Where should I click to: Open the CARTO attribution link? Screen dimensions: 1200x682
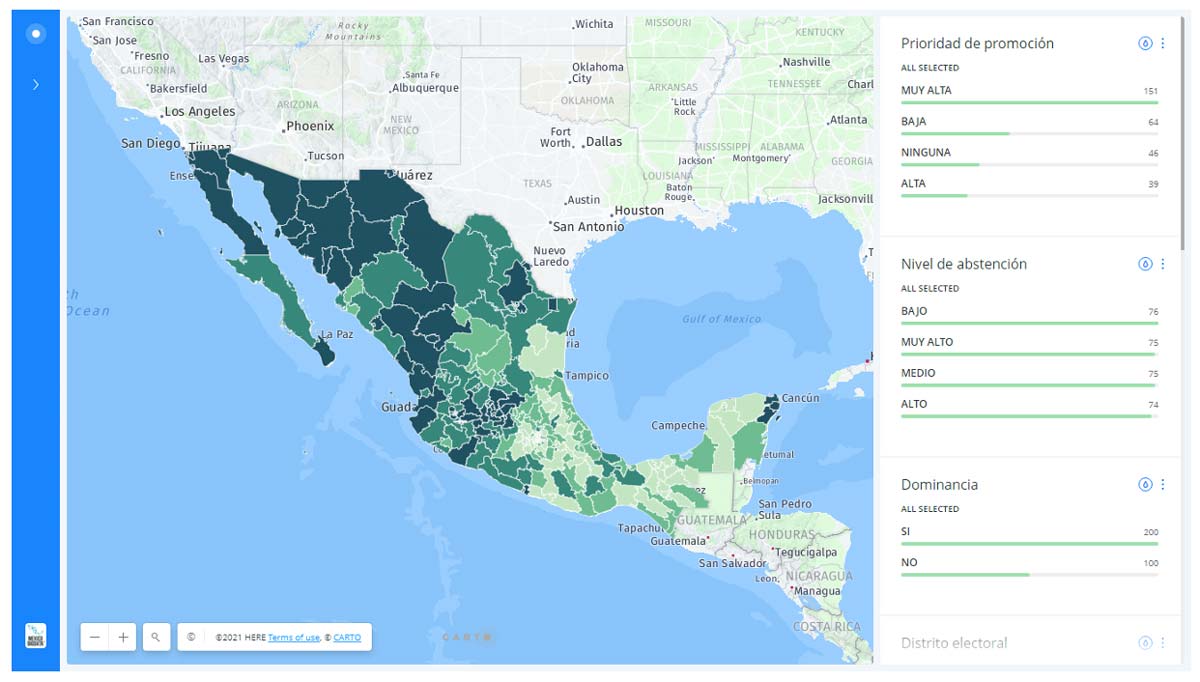347,637
